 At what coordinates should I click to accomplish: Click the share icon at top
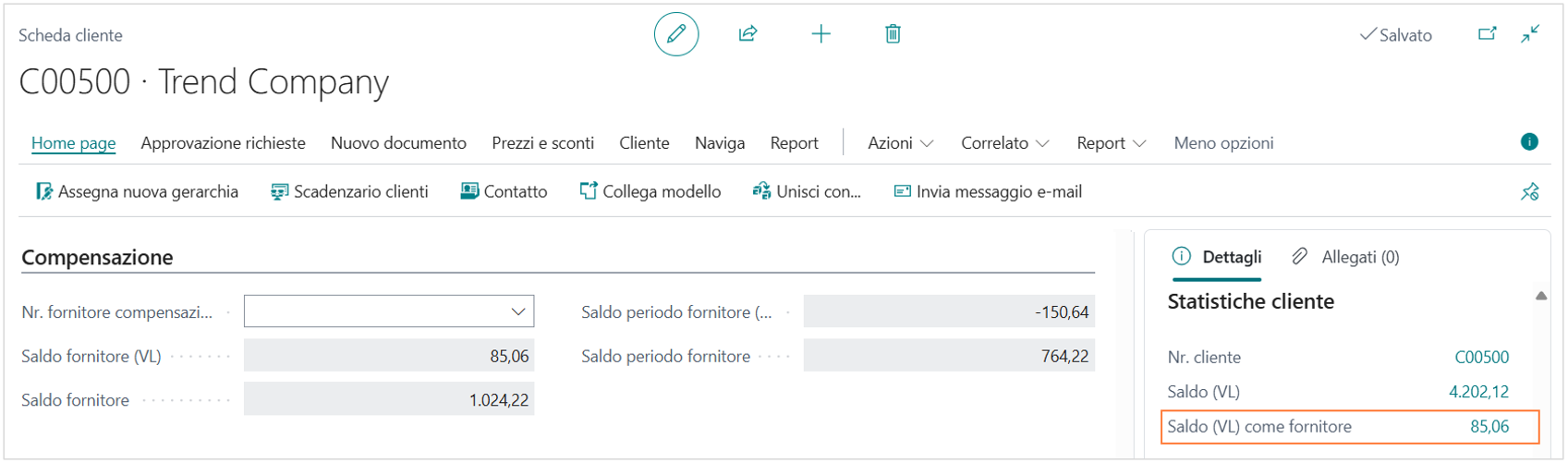click(x=748, y=34)
